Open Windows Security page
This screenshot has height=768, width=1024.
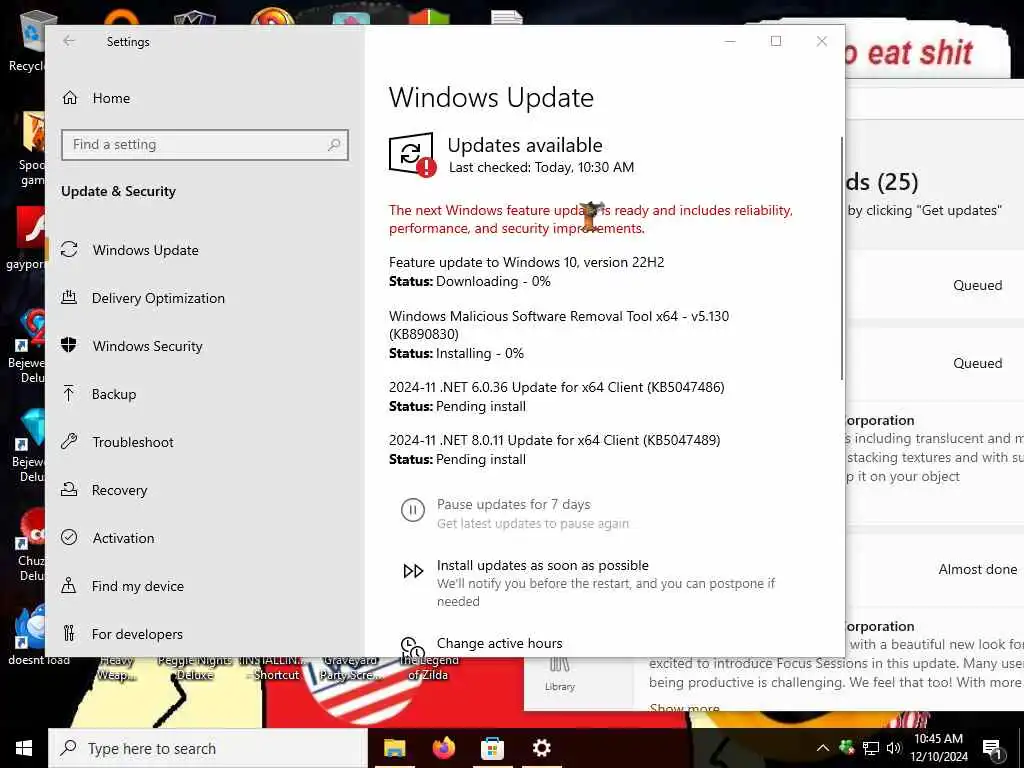pos(147,346)
